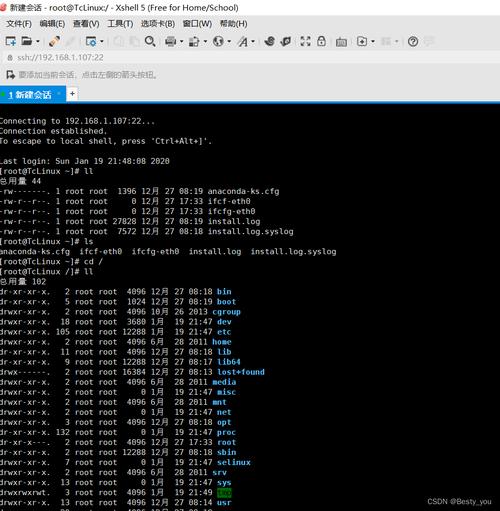Open the 工具(T) menu
This screenshot has width=500, height=511.
(120, 24)
